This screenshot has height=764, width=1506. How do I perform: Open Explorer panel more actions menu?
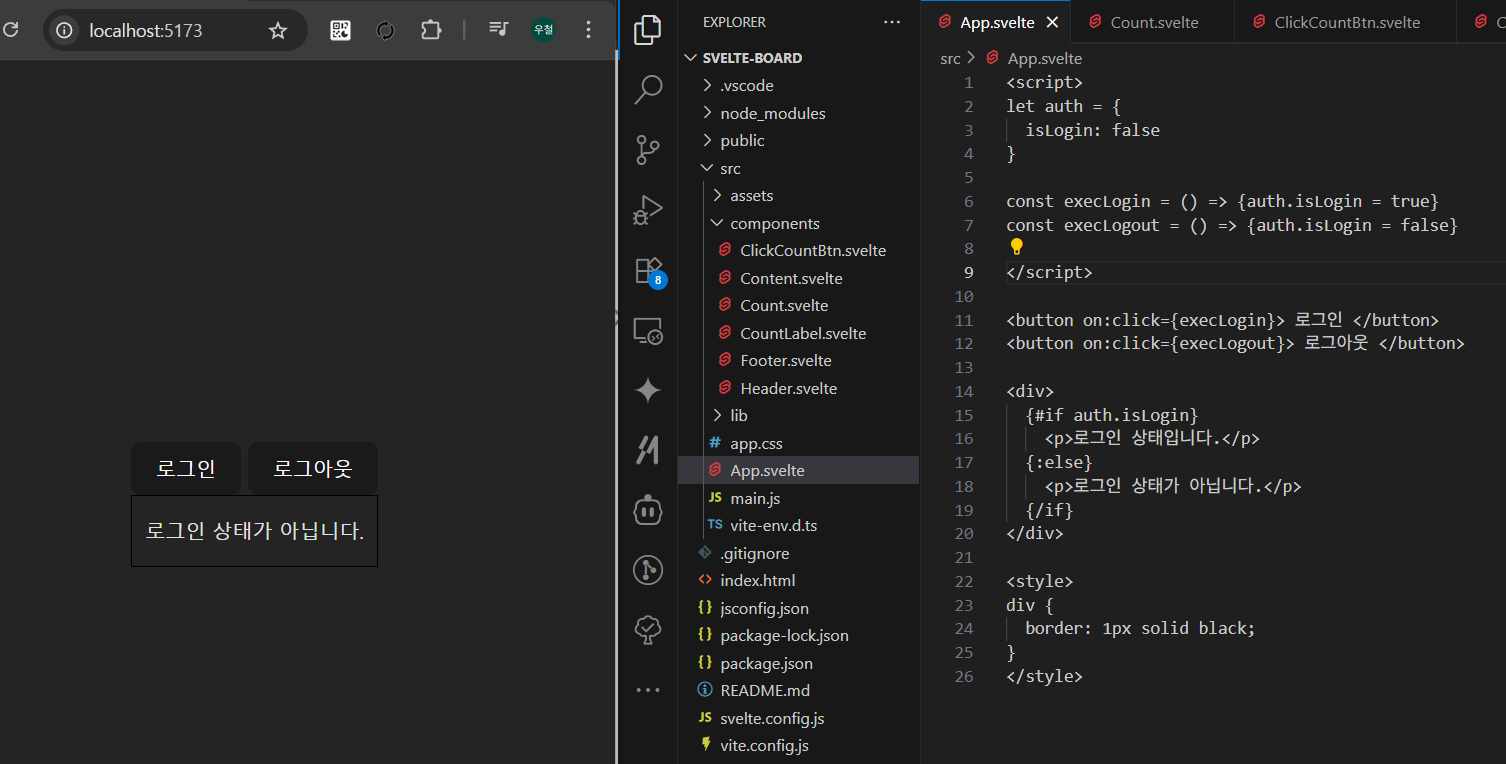891,22
